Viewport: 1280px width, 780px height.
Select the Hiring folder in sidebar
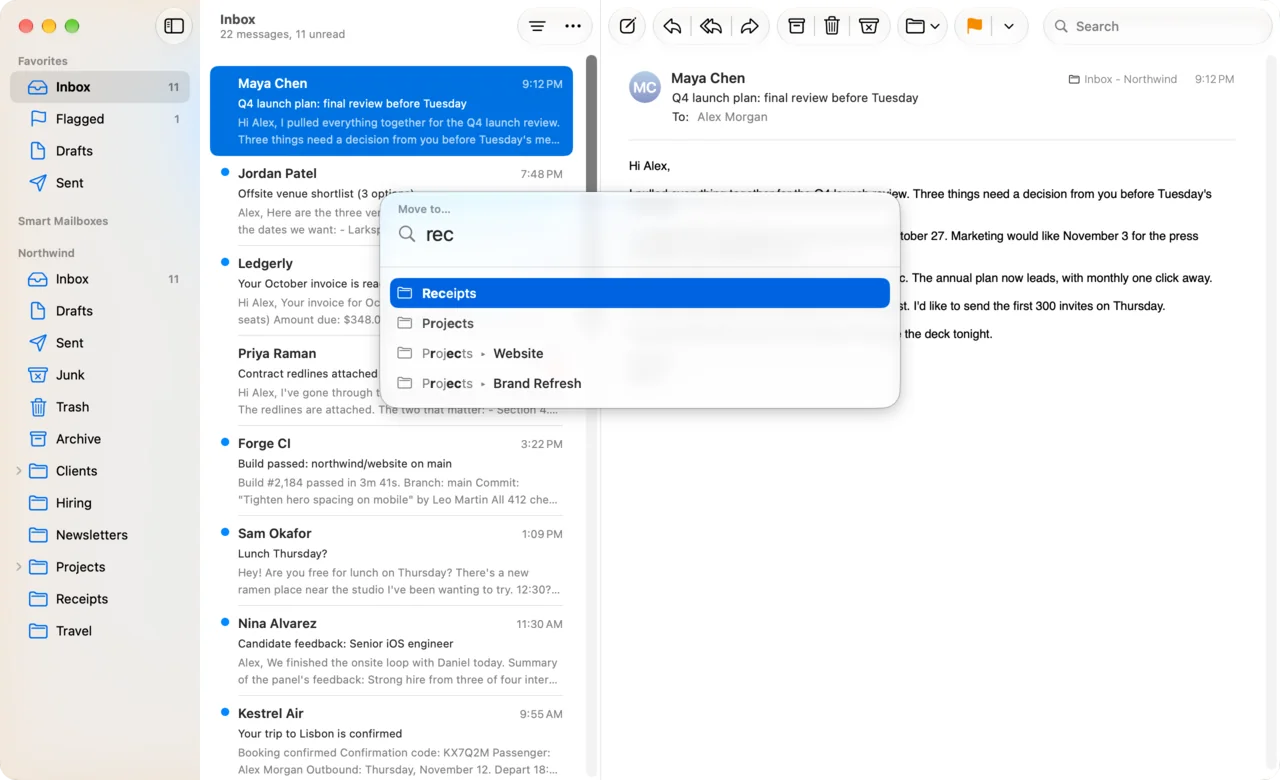click(100, 503)
